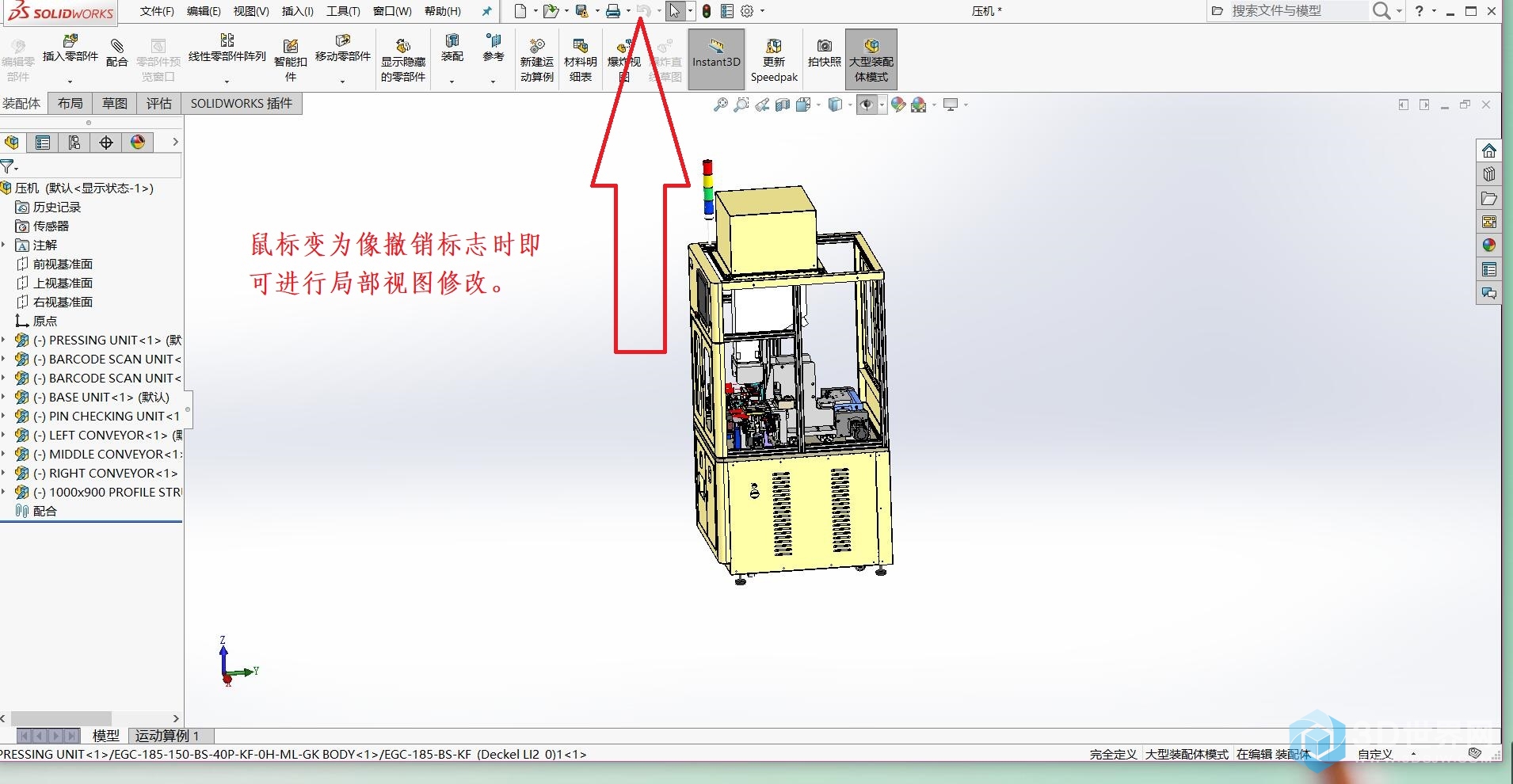The image size is (1513, 784).
Task: Toggle Hide/Show Items eye button
Action: pos(867,105)
